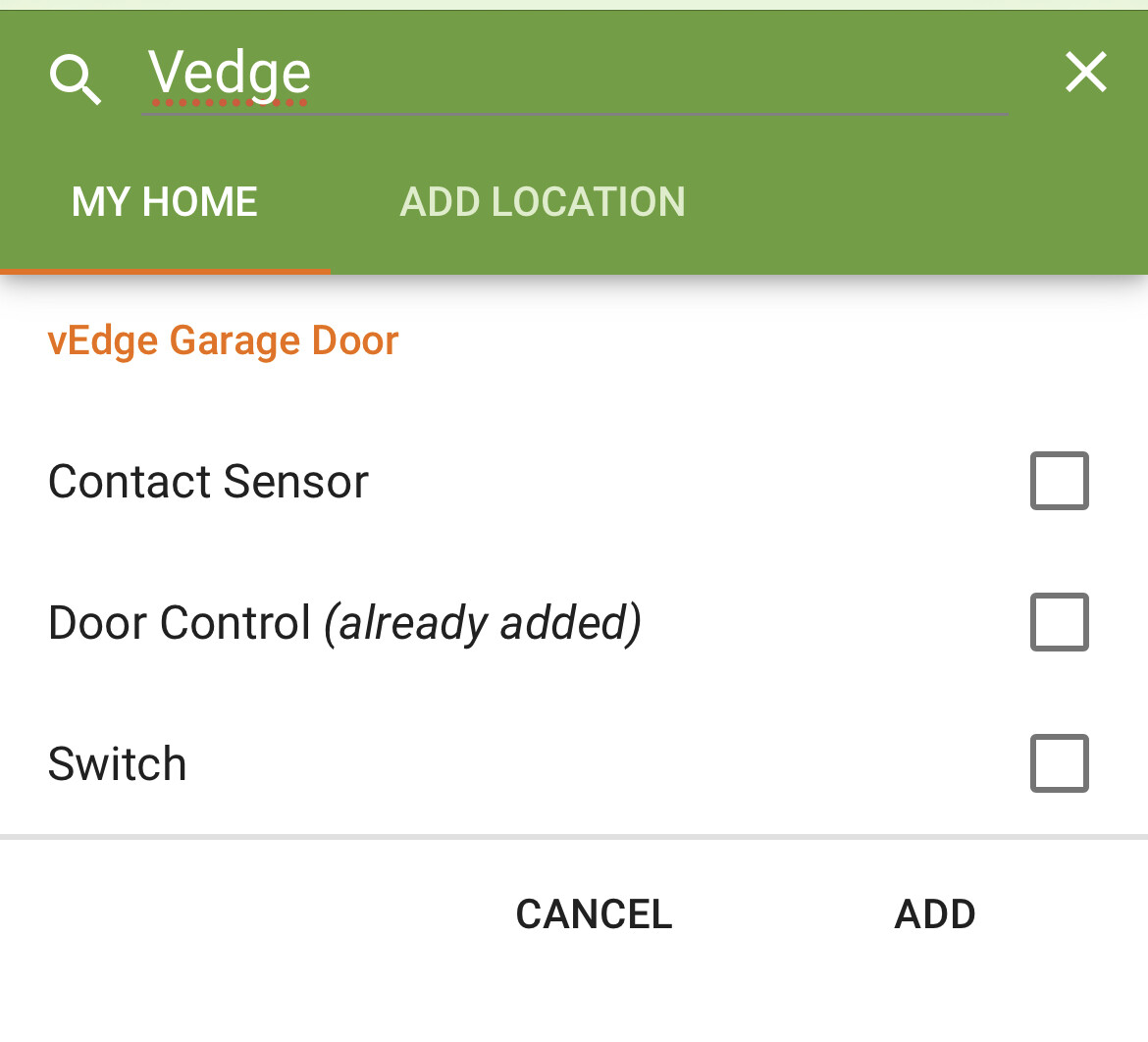Select the vEdge Garage Door header

pos(224,340)
